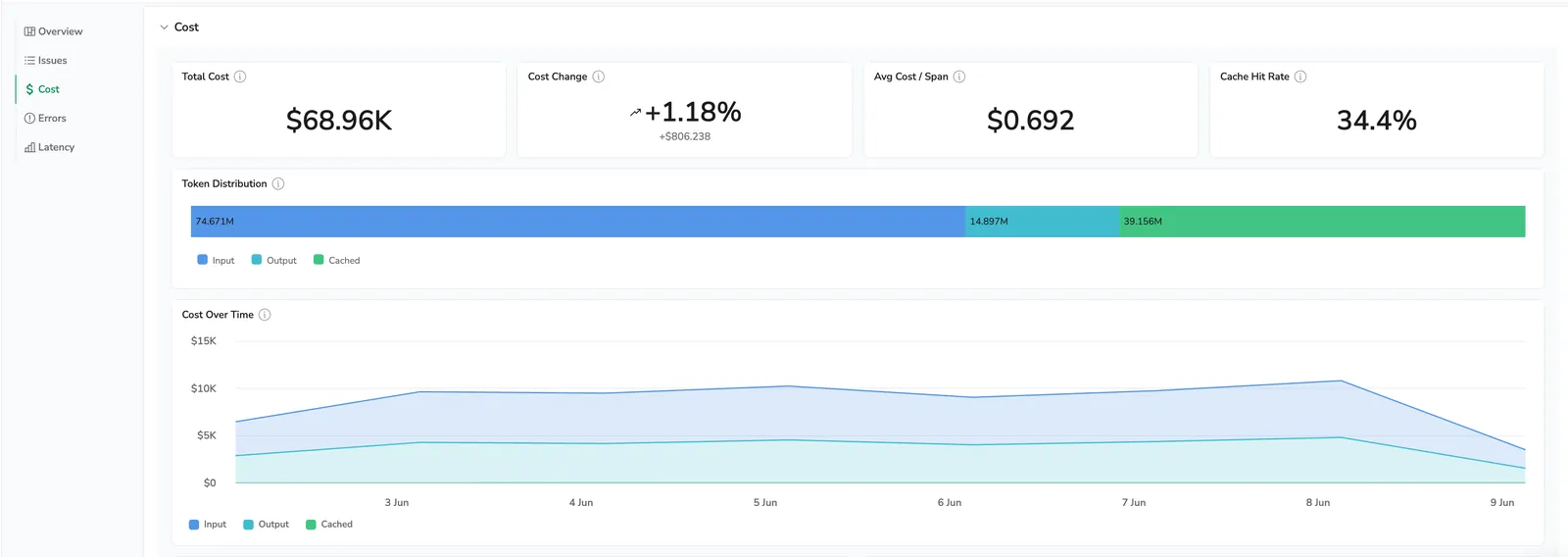Click the 6 Jun axis label

(x=950, y=503)
